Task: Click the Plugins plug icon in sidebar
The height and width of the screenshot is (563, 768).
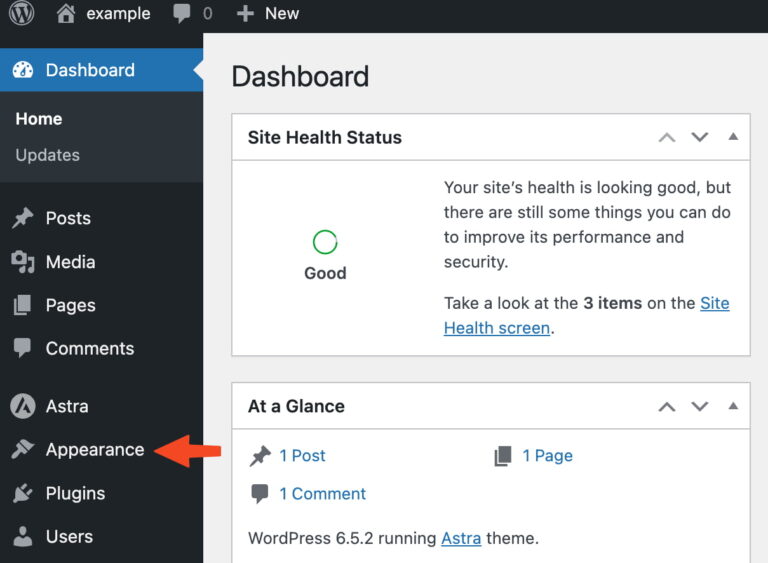Action: (22, 493)
